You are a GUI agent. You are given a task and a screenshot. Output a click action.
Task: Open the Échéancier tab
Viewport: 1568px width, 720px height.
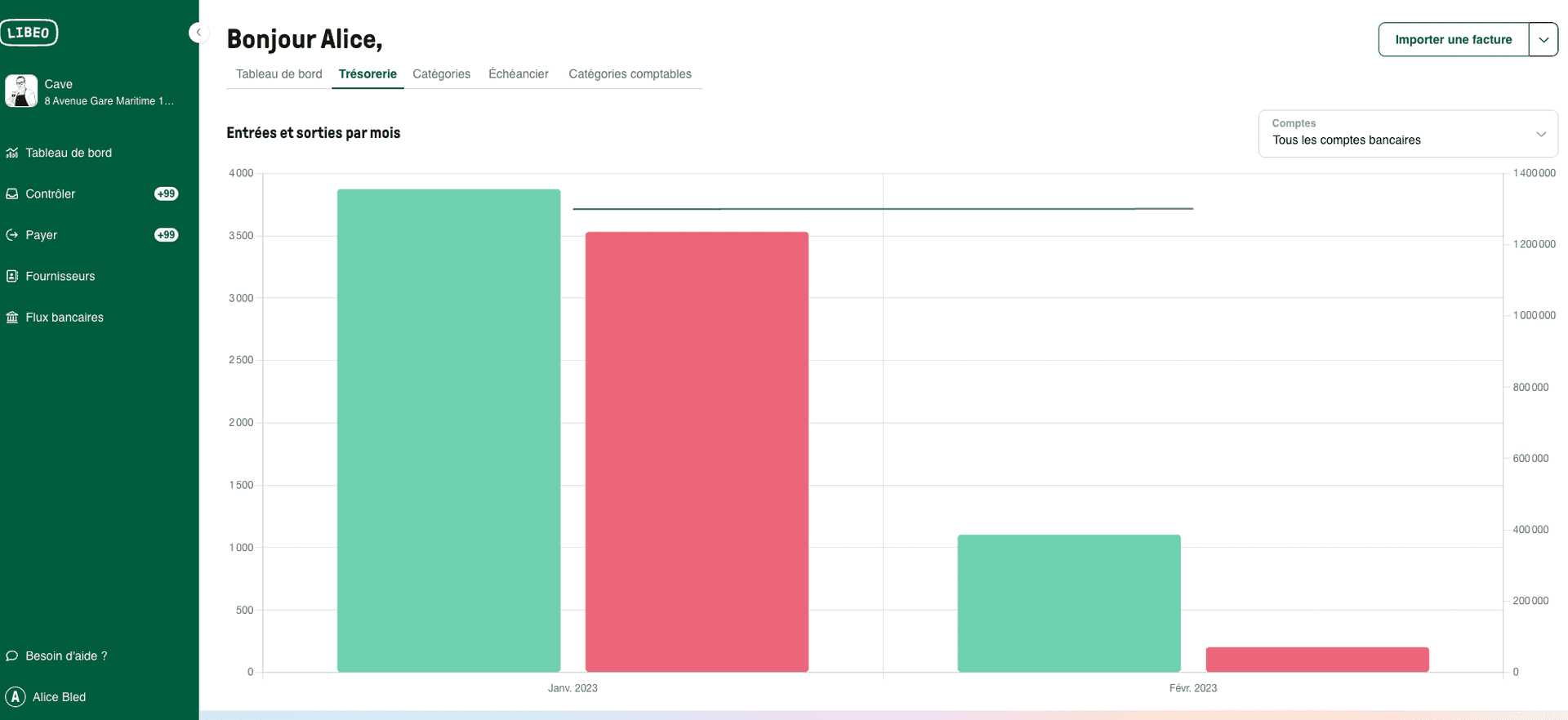tap(519, 73)
